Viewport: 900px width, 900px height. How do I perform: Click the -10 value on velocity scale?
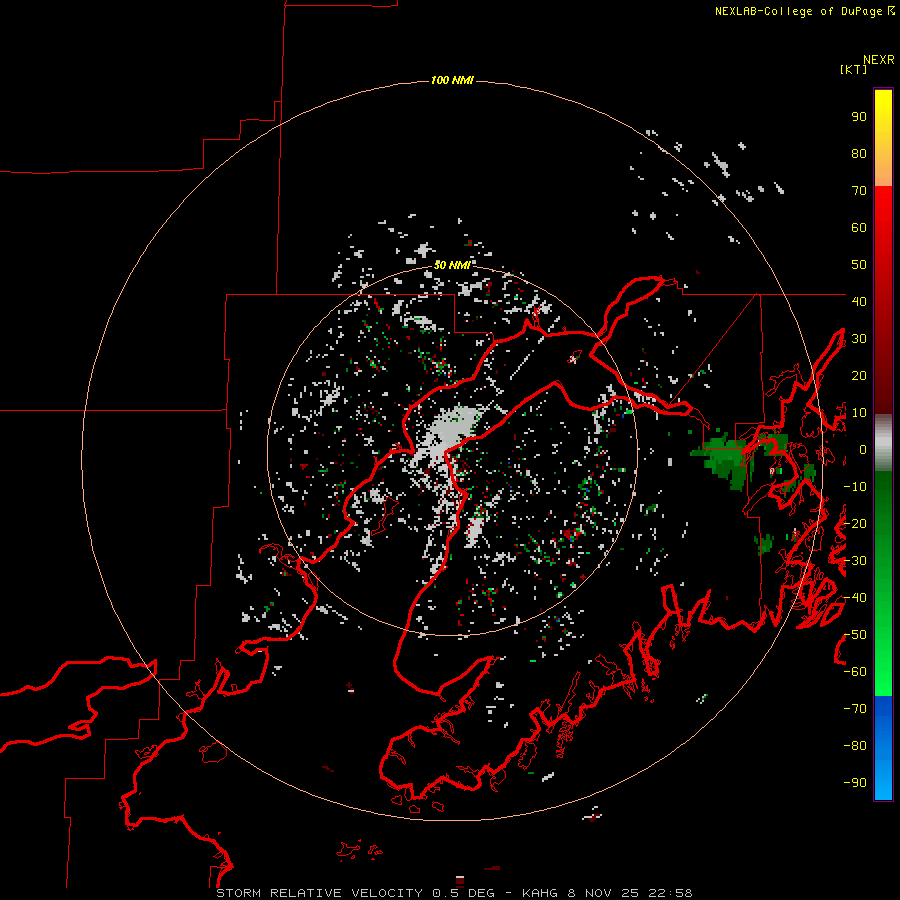[x=855, y=487]
